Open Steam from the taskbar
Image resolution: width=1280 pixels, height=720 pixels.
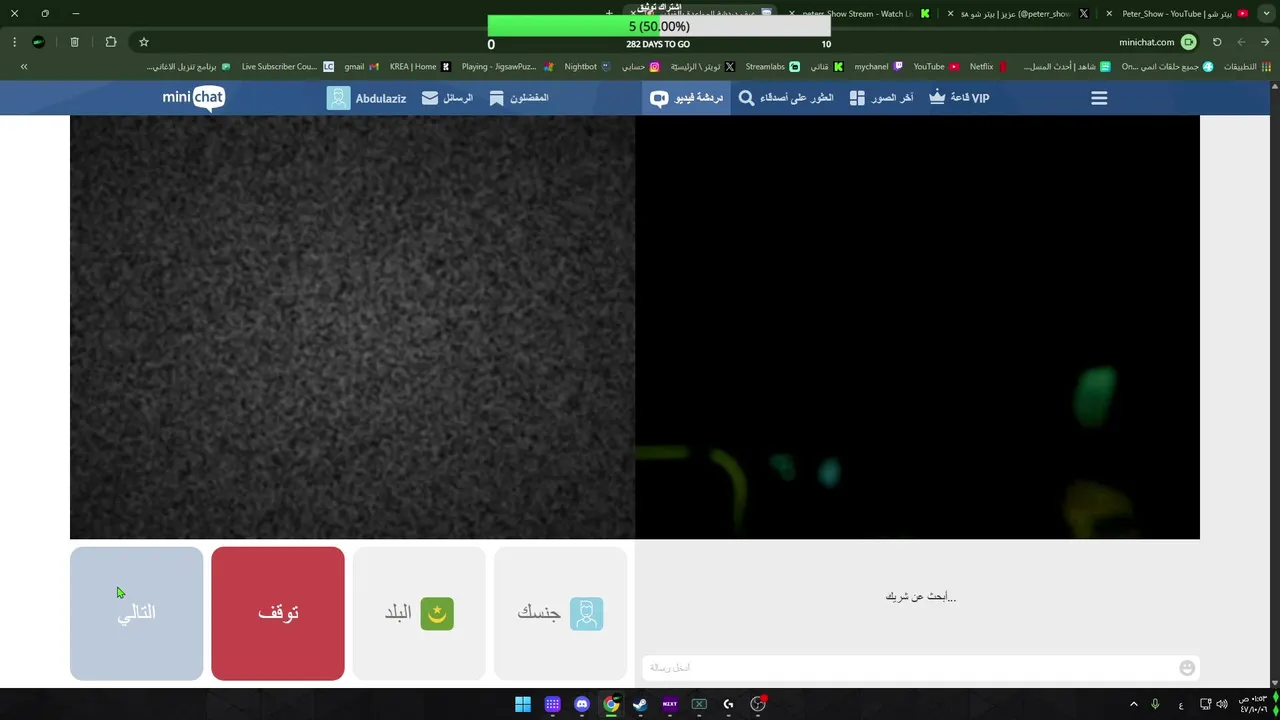[x=640, y=704]
